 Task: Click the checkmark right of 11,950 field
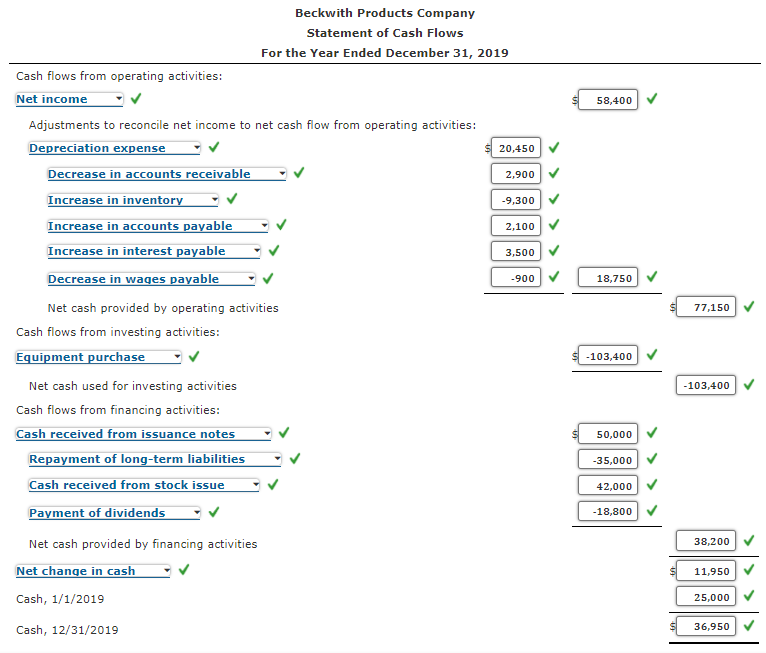click(x=749, y=570)
